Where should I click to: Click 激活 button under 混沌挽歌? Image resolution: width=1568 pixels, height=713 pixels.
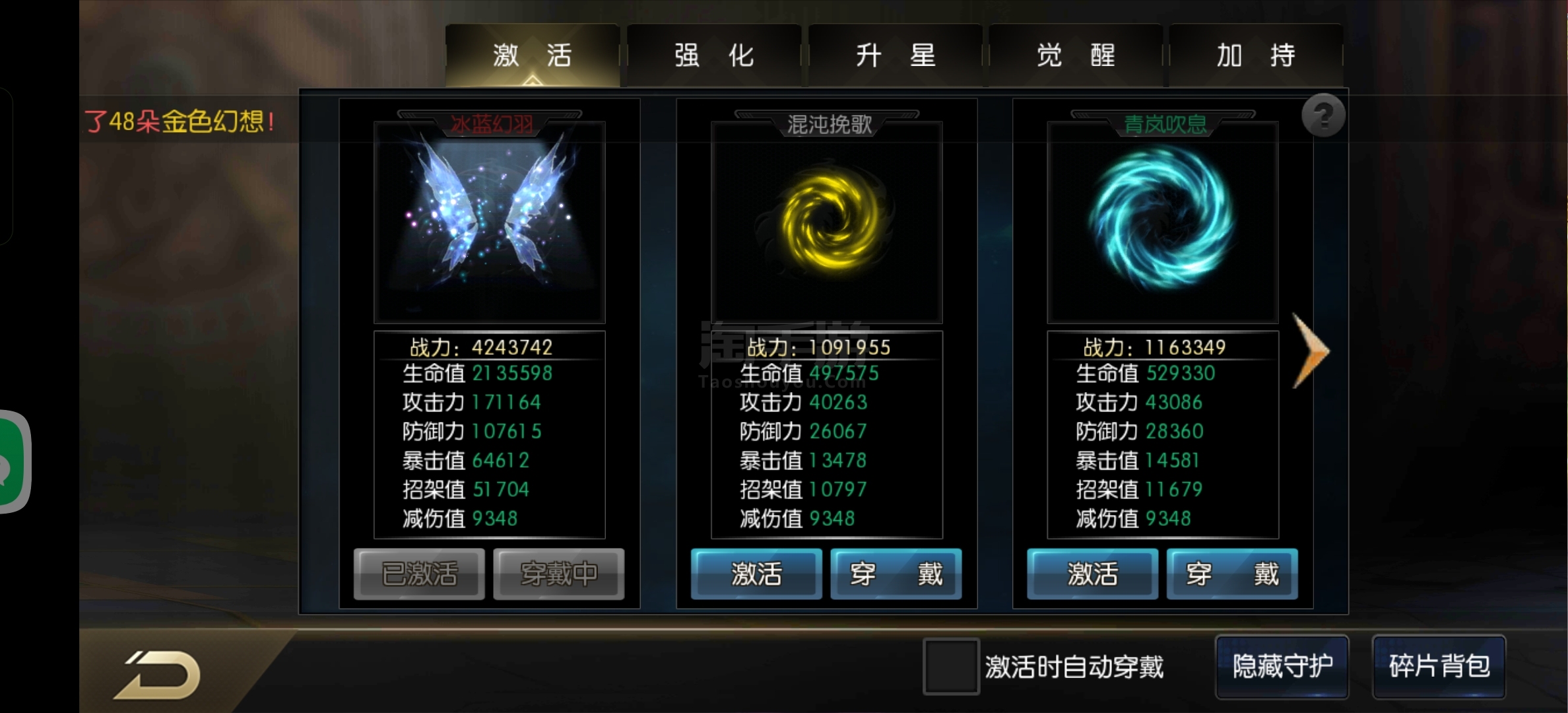coord(756,574)
